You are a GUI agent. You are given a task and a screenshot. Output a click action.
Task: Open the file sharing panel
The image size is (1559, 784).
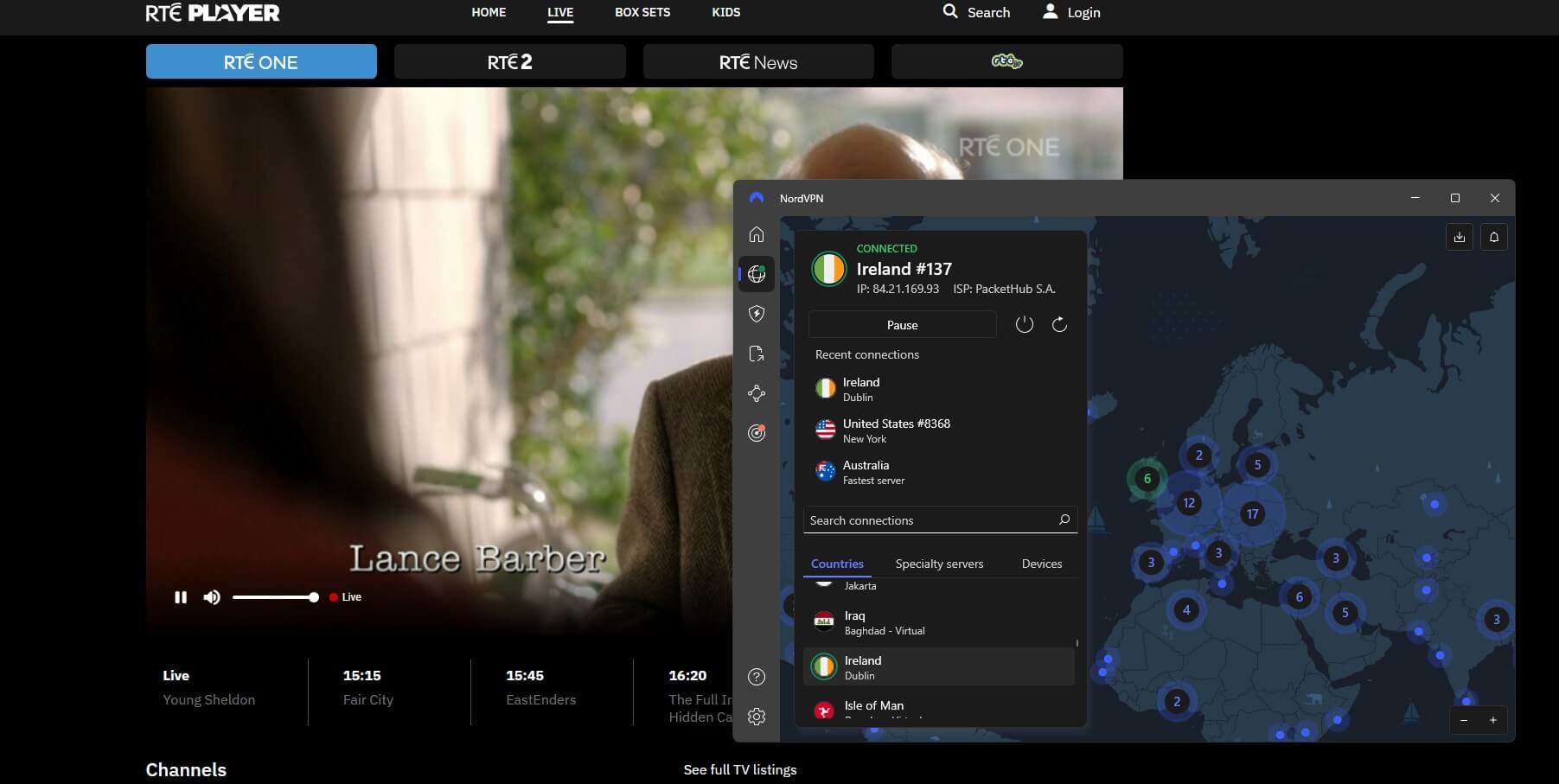click(x=757, y=354)
